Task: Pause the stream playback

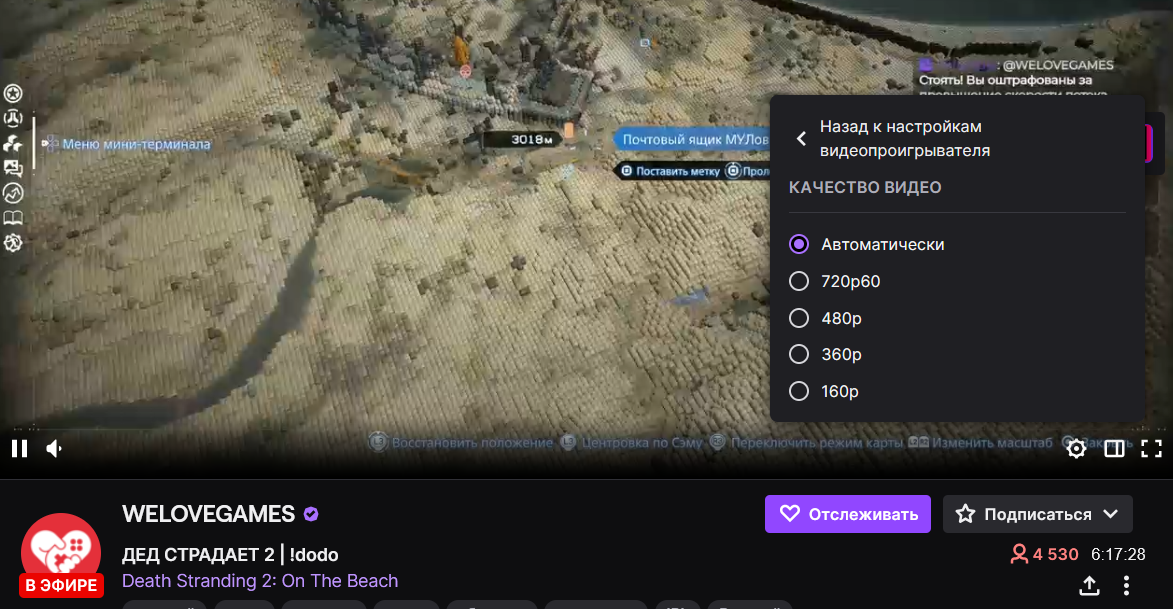Action: pyautogui.click(x=19, y=448)
